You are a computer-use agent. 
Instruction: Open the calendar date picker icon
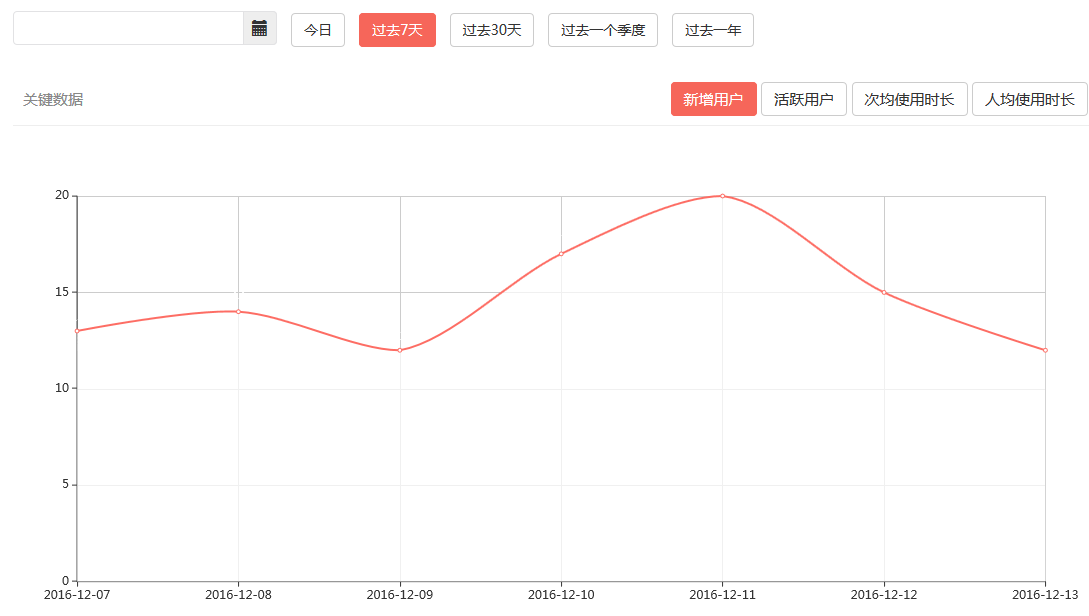tap(259, 29)
